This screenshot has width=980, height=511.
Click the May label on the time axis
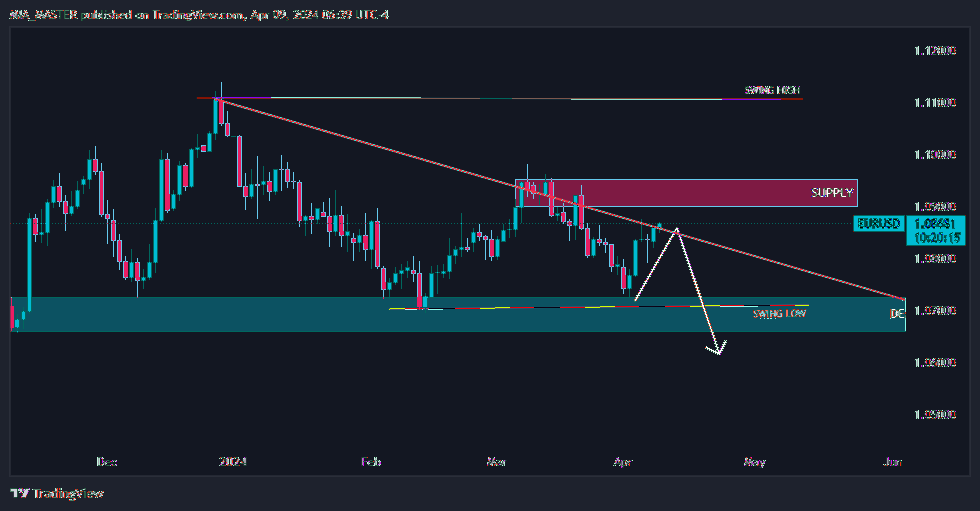pos(754,462)
